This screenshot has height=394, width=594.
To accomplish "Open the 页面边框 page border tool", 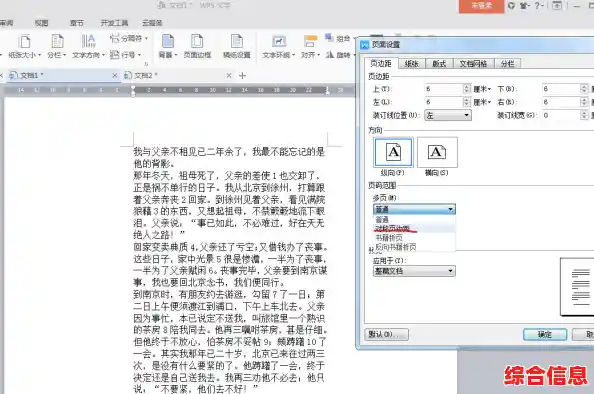I will (197, 46).
